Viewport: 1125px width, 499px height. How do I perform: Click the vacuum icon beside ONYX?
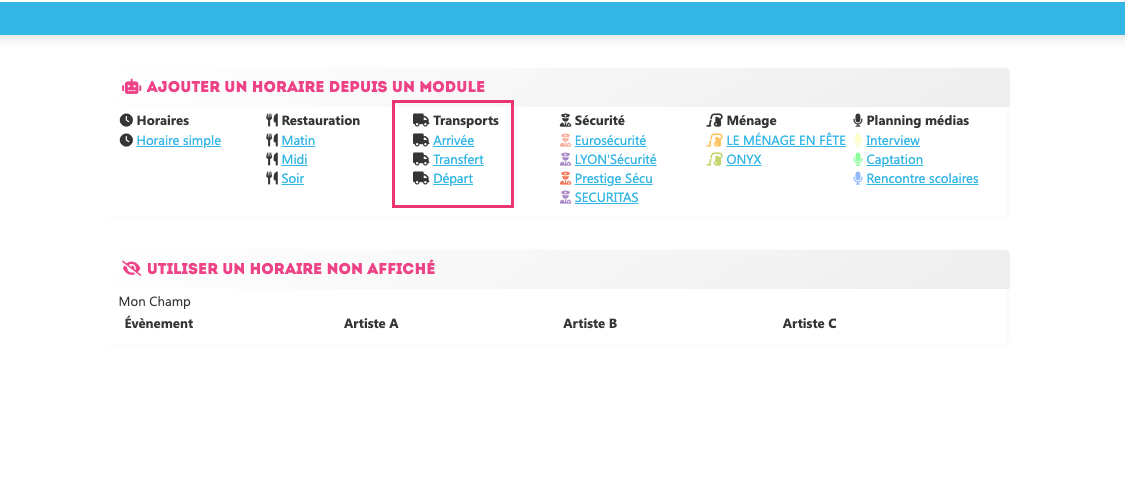pos(715,159)
